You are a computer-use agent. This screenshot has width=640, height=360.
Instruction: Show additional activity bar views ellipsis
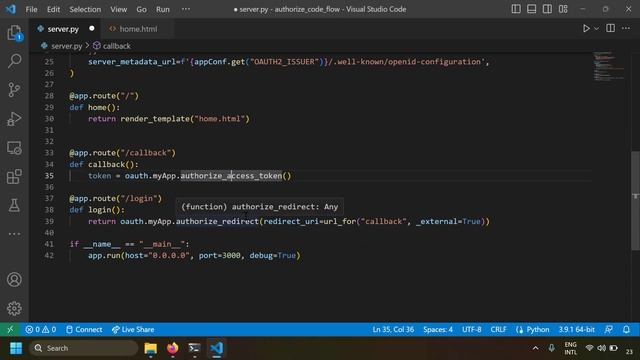point(14,234)
